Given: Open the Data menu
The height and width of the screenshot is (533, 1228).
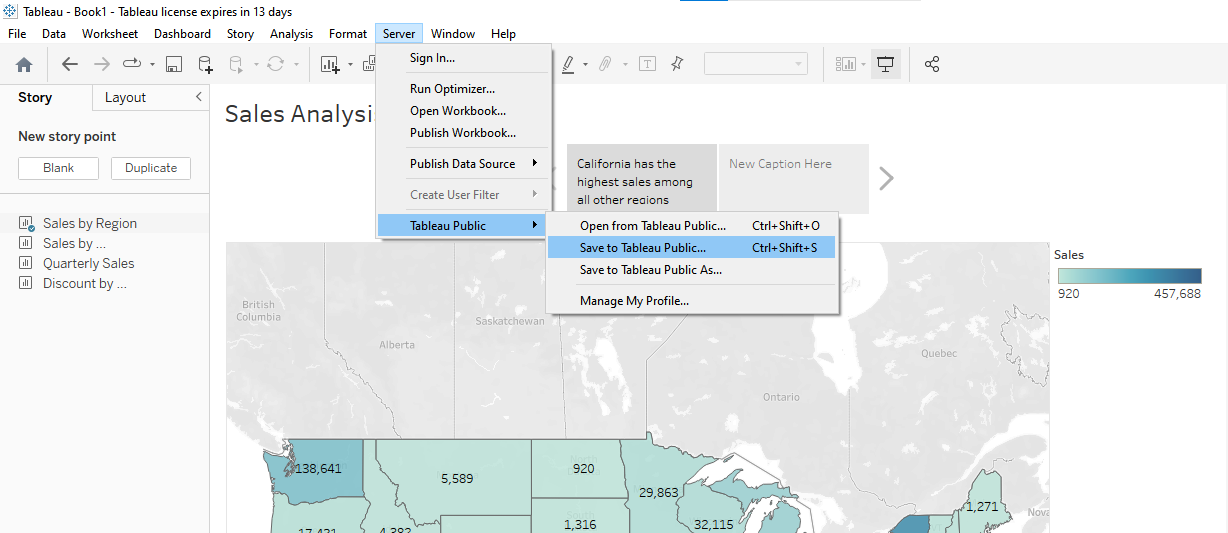Looking at the screenshot, I should [54, 34].
